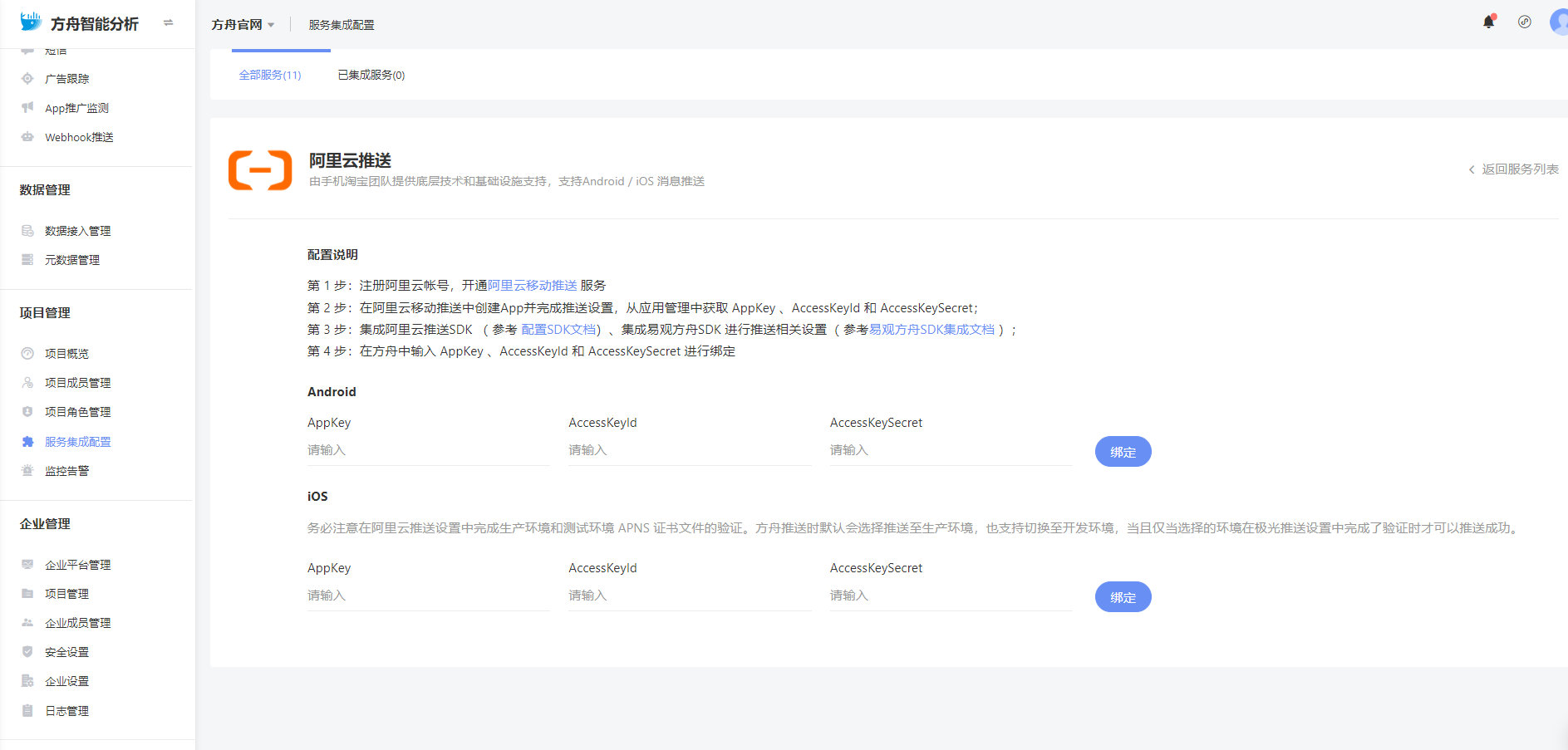Open 广告跟踪 in sidebar
Screen dimensions: 1568x750
[x=67, y=79]
